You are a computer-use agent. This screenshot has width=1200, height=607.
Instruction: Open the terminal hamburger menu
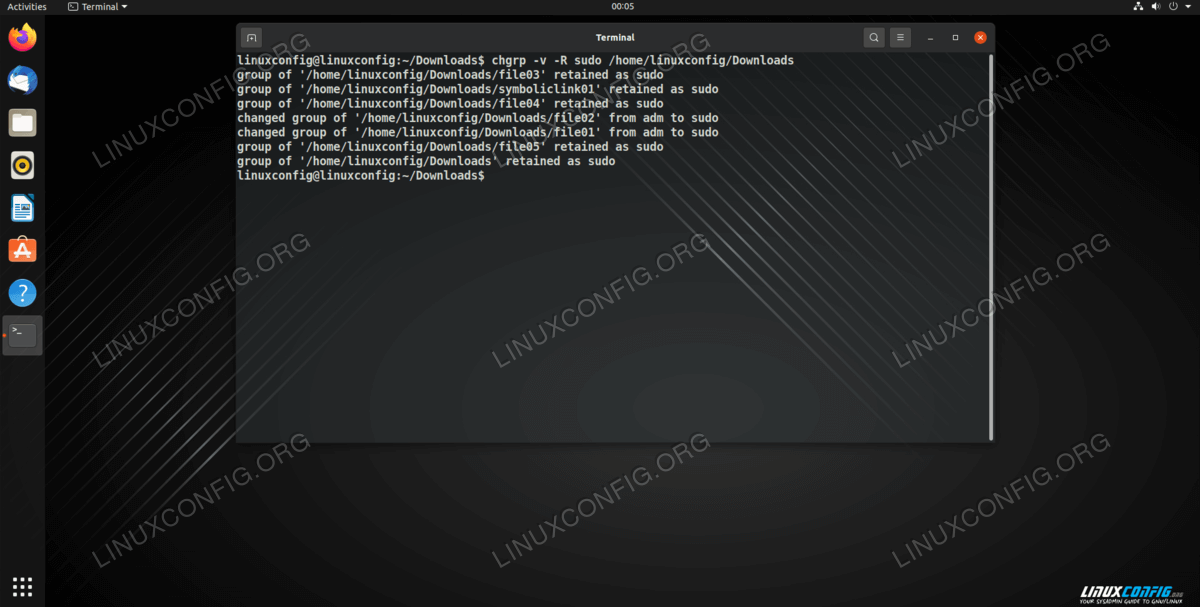coord(901,38)
